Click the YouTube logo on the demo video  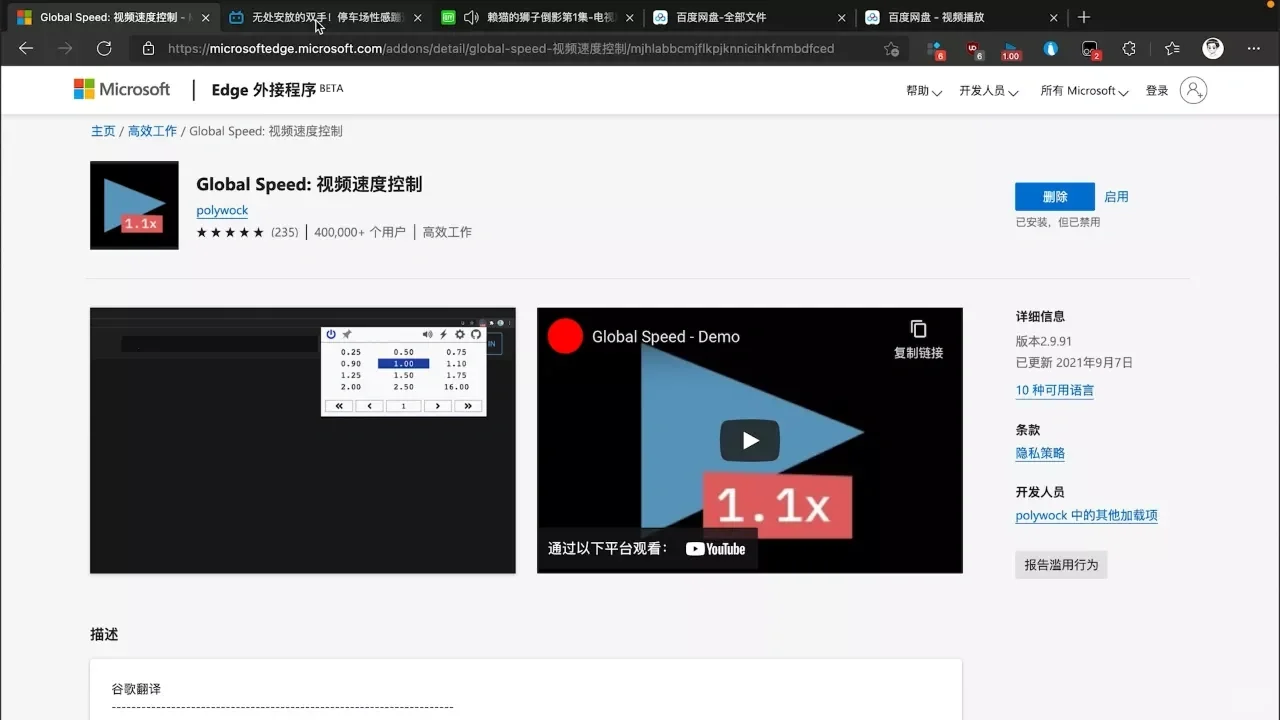pos(715,548)
